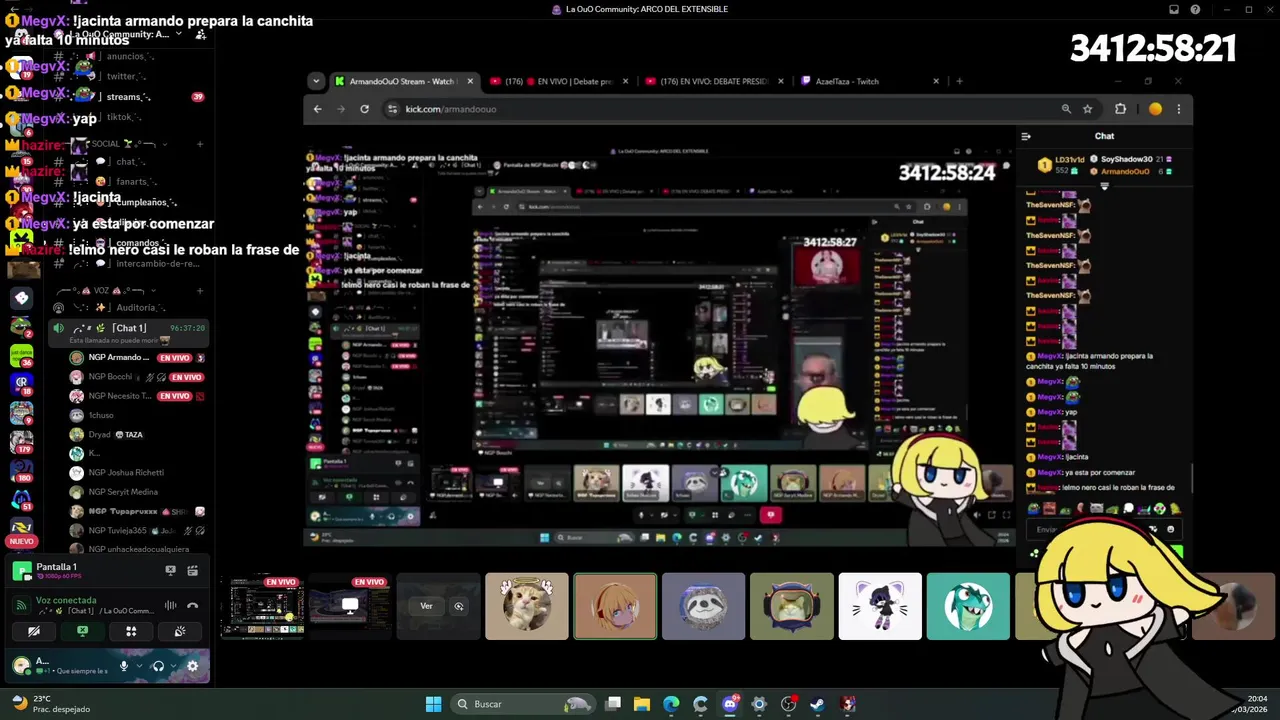Add a channel to the SOCIAL category
The width and height of the screenshot is (1280, 720).
coord(200,144)
